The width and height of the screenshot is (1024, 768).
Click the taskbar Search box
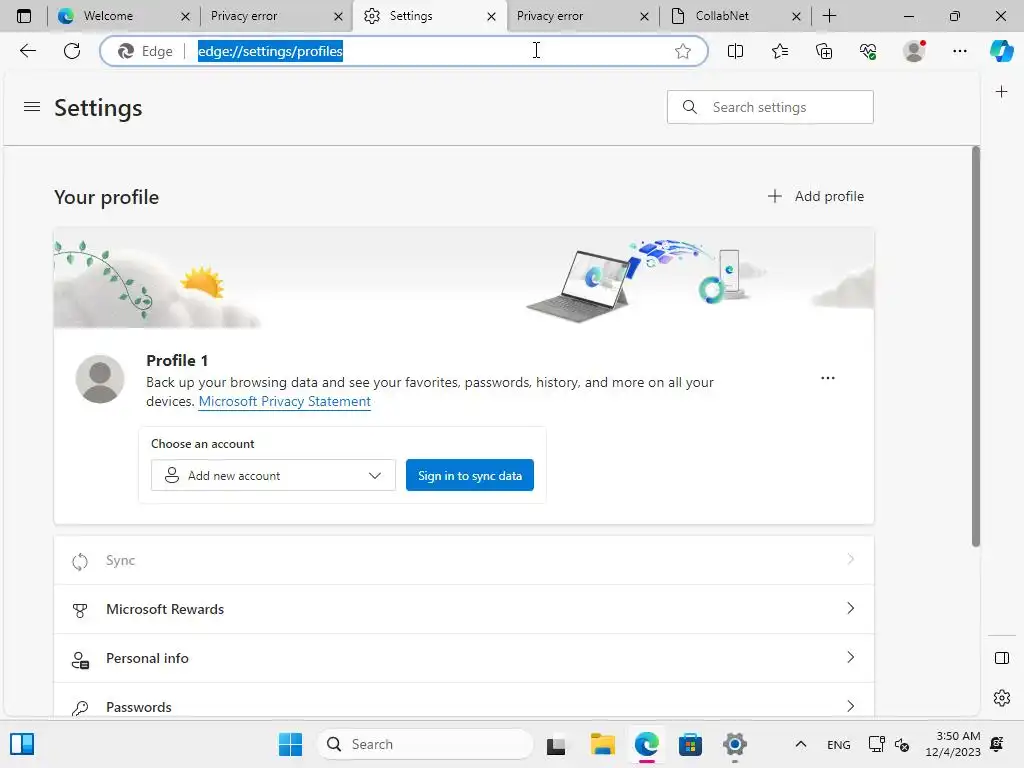(424, 744)
